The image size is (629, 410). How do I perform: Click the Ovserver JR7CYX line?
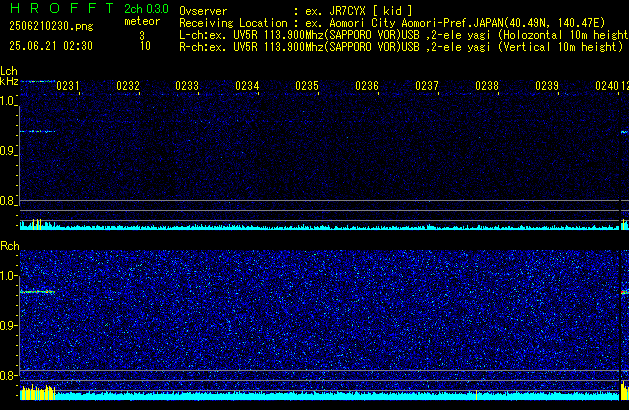pos(296,11)
